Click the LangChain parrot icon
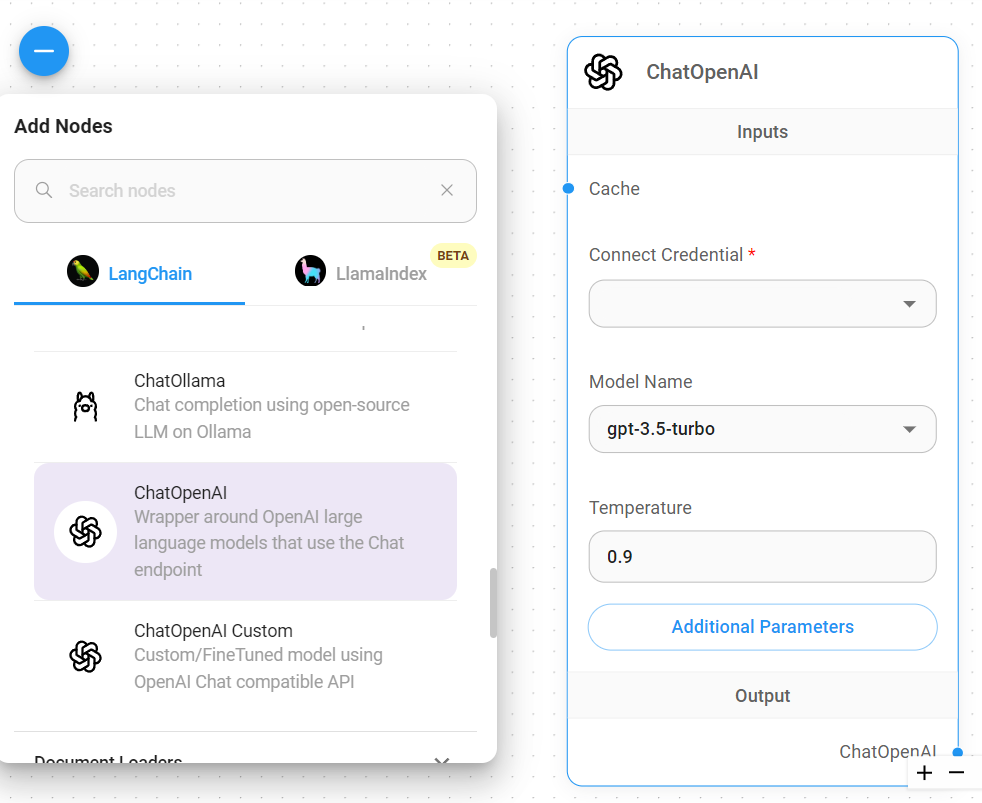The height and width of the screenshot is (803, 982). (83, 272)
